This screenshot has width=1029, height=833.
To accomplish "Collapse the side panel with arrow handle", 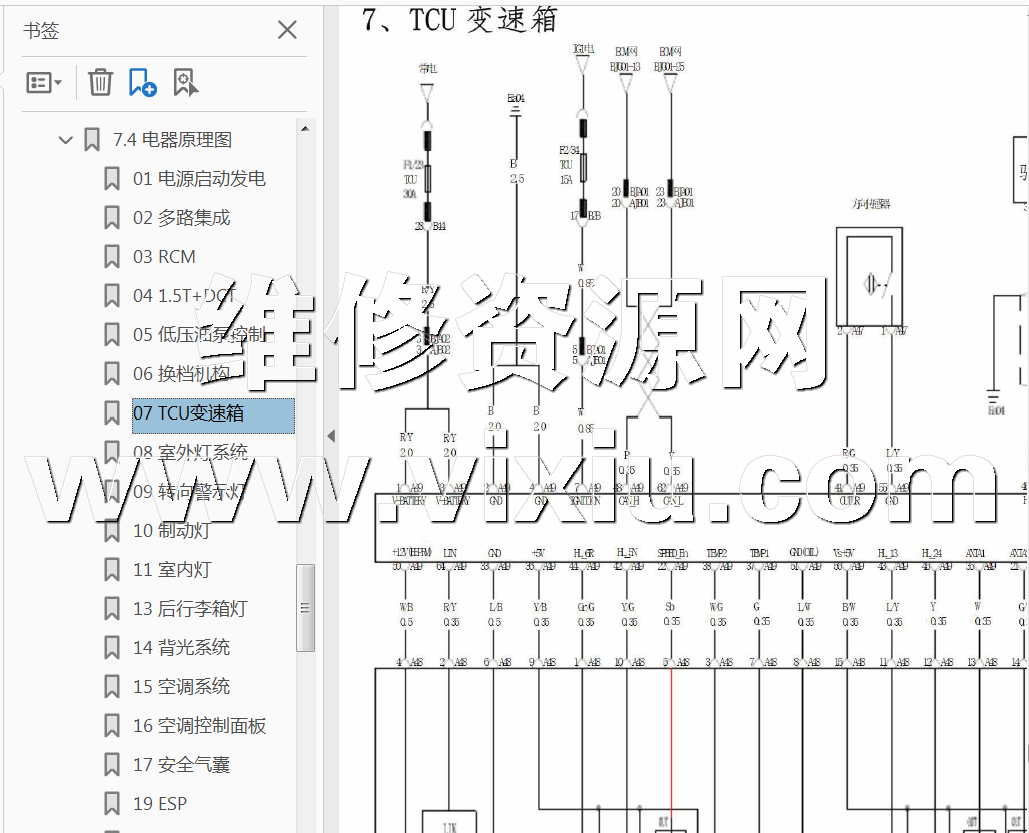I will point(330,436).
